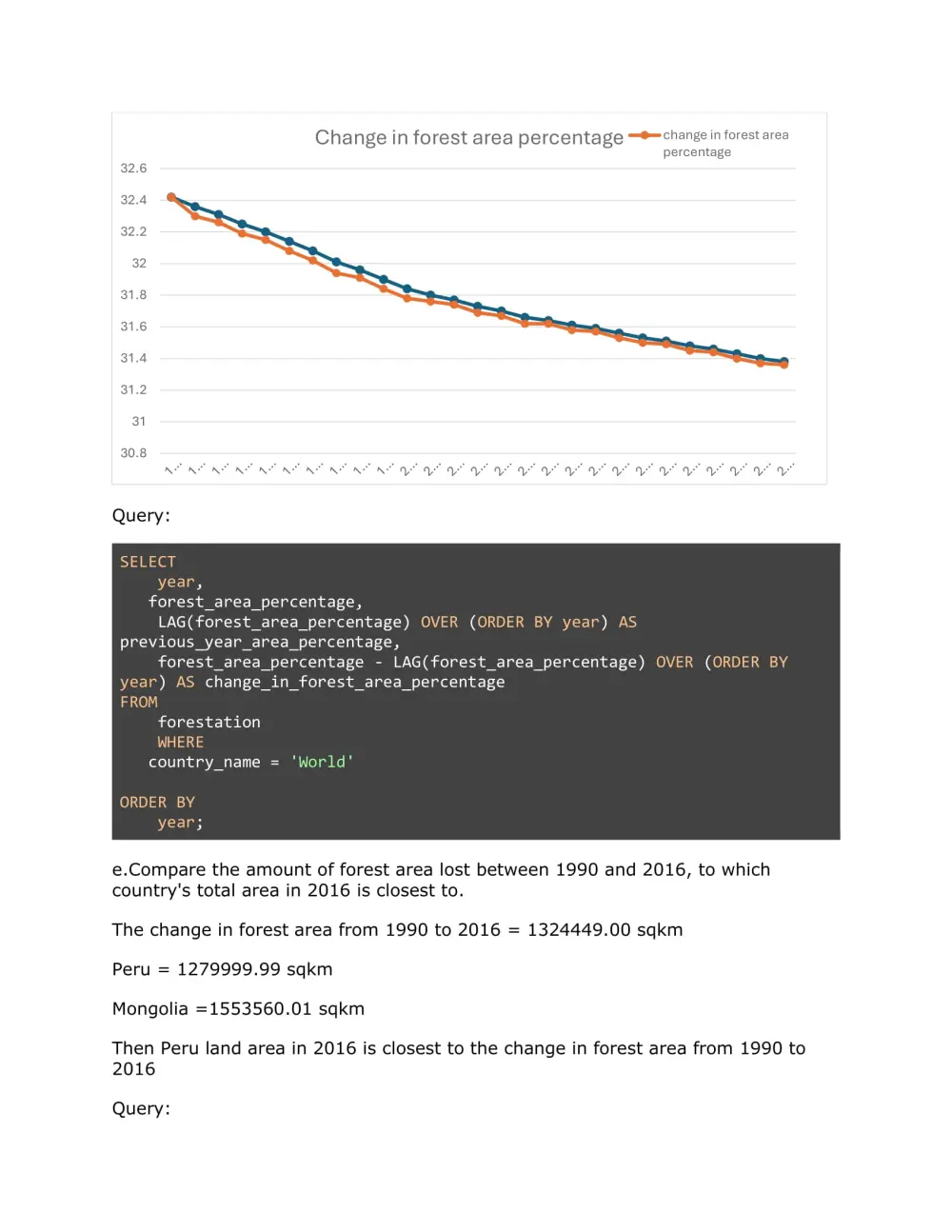Click the "previous_year_area_percentage" alias in the code
952x1232 pixels.
[257, 642]
